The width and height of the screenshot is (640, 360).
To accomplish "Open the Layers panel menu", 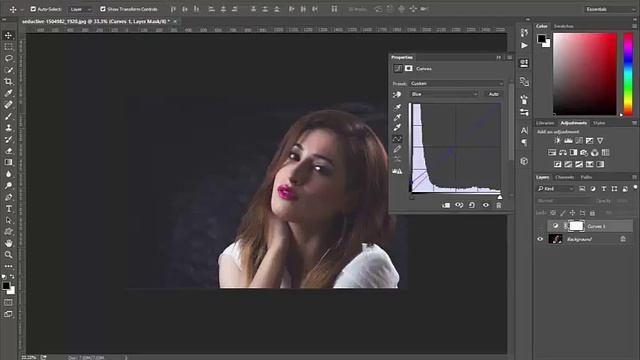I will tap(634, 177).
